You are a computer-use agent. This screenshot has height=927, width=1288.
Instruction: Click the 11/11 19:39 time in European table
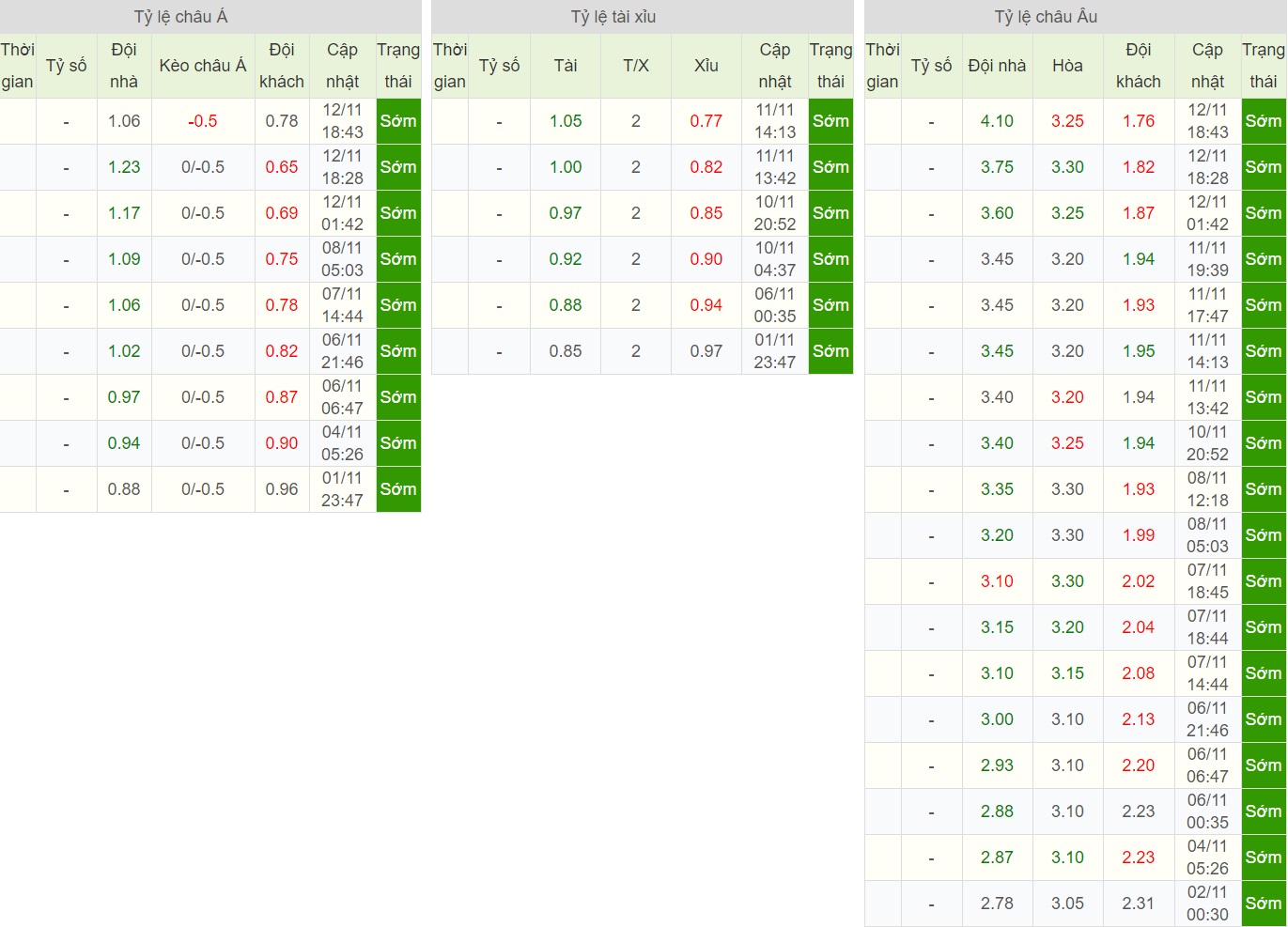coord(1207,259)
